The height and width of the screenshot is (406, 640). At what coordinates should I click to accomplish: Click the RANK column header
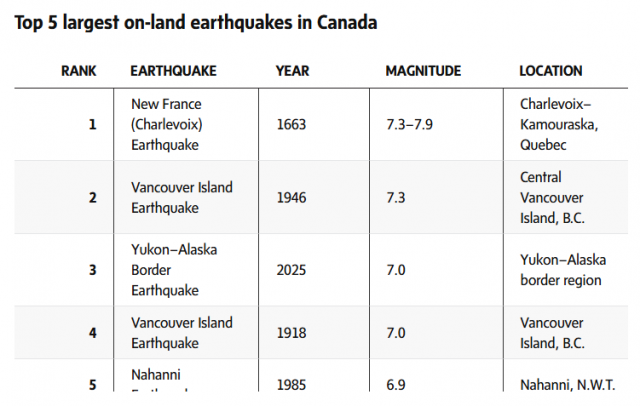click(79, 71)
